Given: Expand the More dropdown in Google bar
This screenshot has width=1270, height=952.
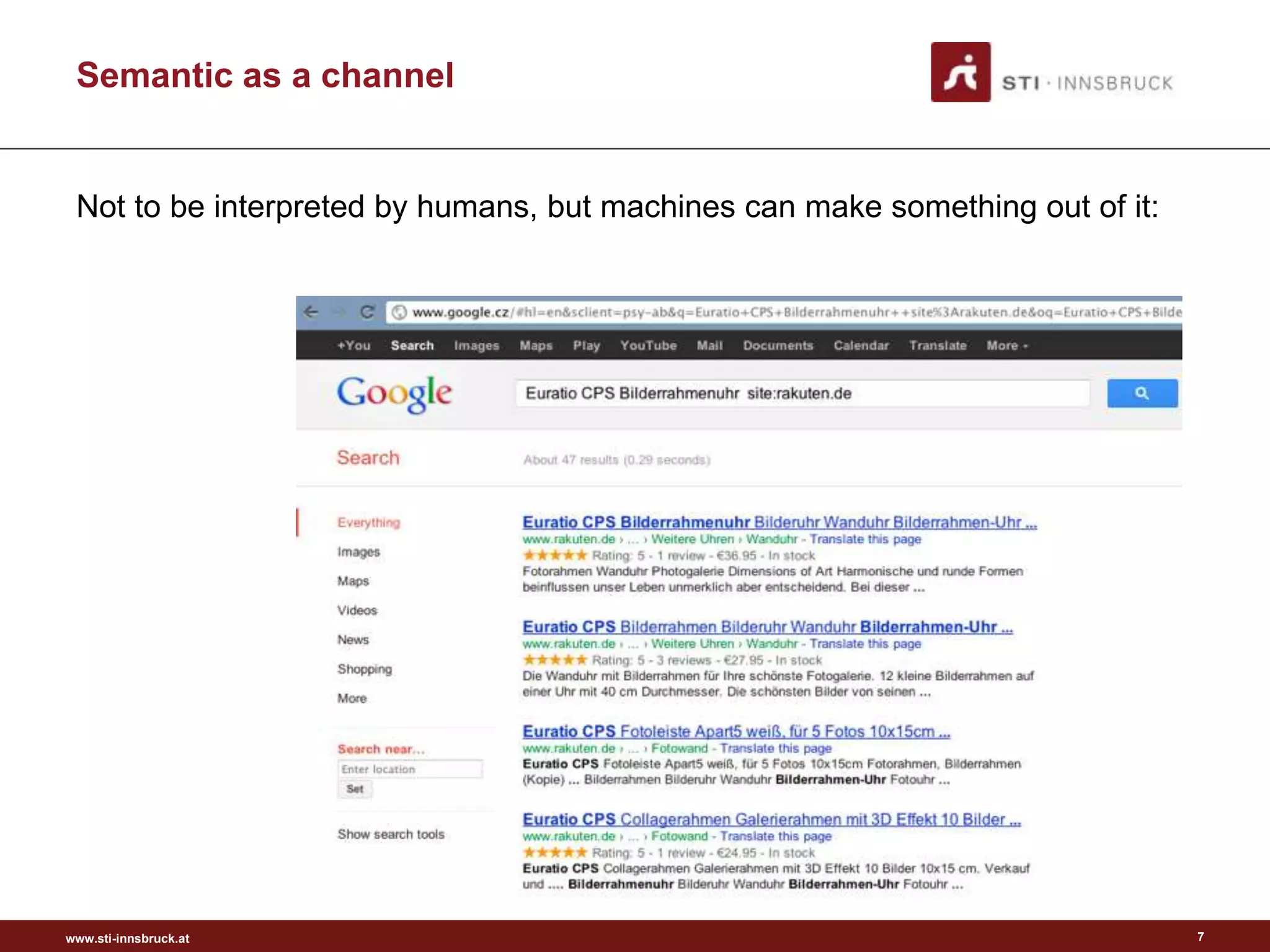Looking at the screenshot, I should click(x=1007, y=346).
